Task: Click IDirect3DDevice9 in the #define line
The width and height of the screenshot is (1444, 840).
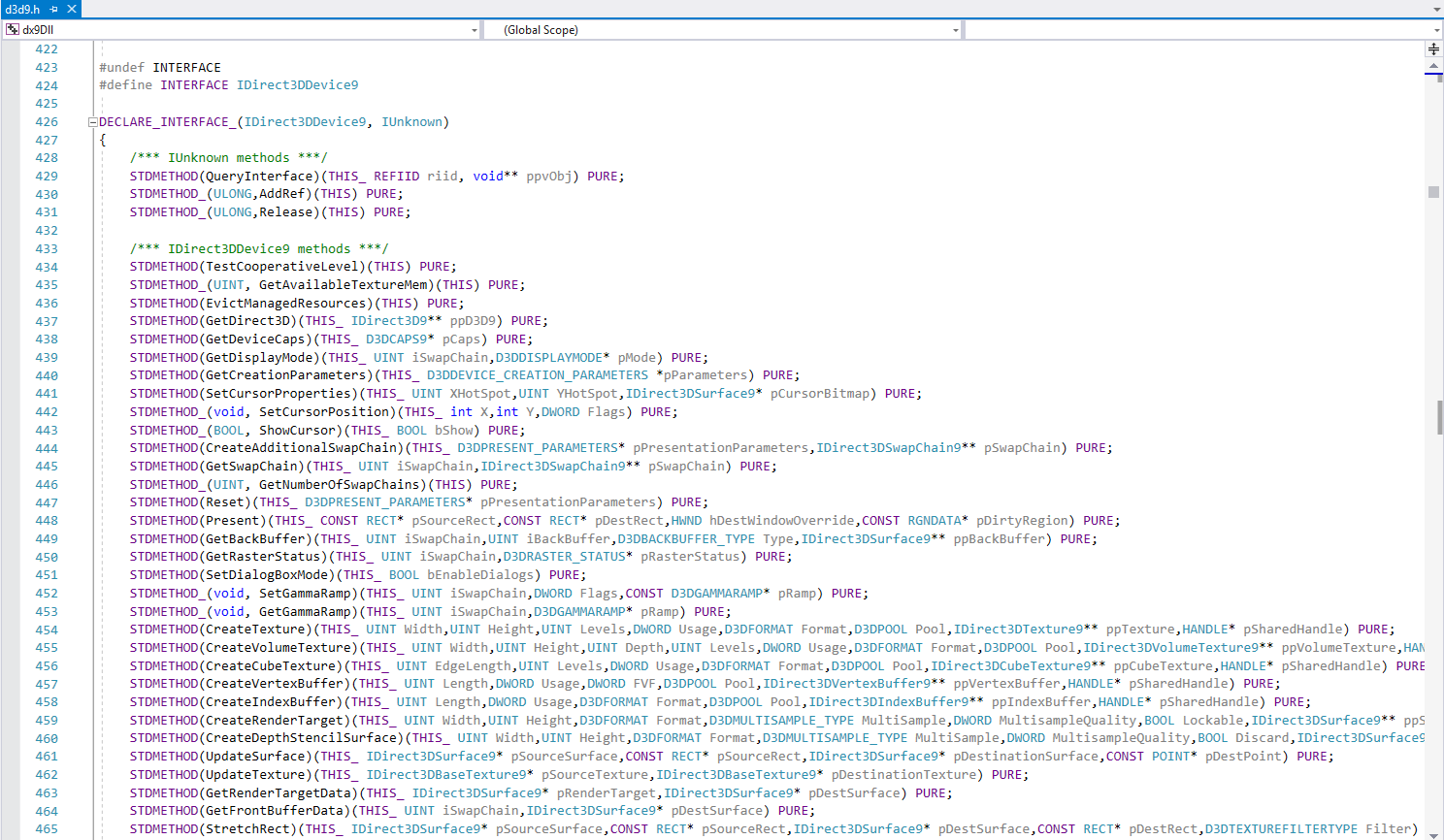Action: tap(297, 85)
